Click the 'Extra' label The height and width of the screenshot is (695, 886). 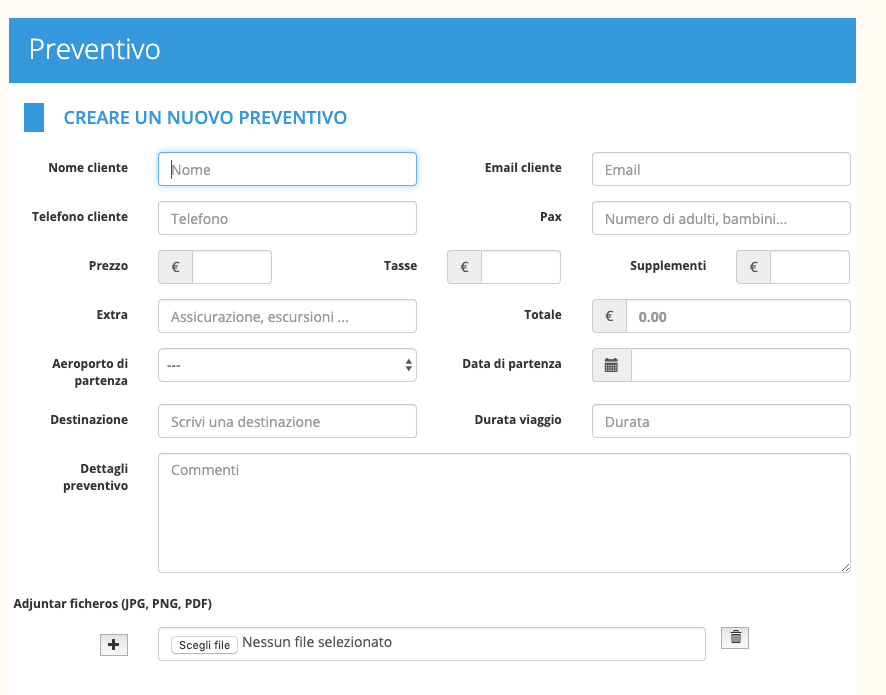(112, 315)
